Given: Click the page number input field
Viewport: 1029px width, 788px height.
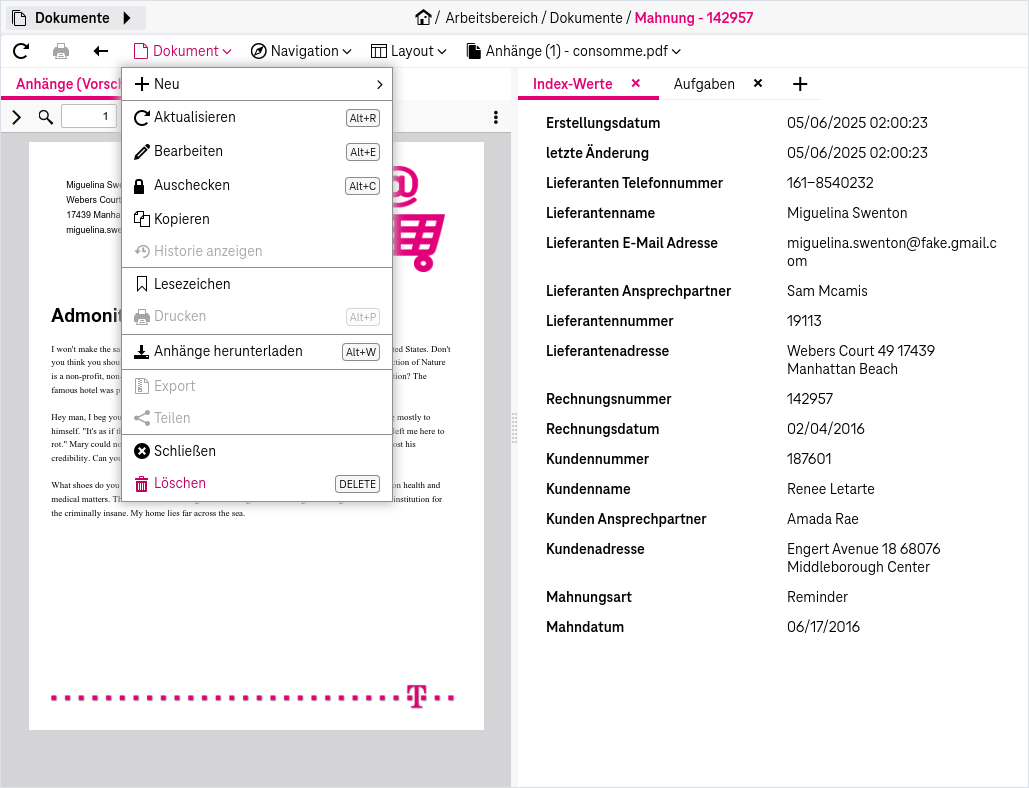Looking at the screenshot, I should point(89,117).
